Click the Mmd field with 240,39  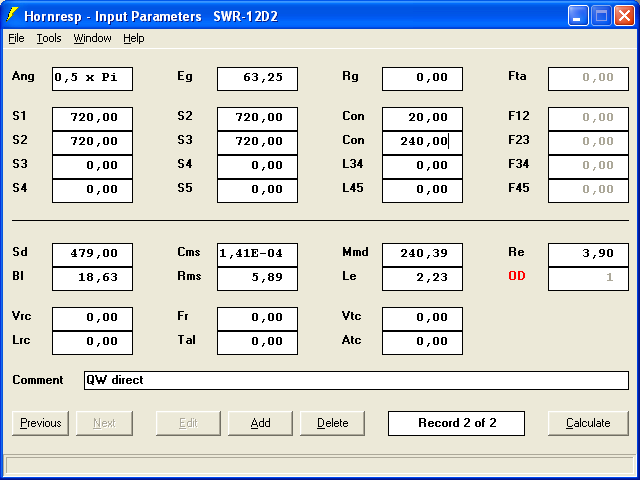point(422,255)
